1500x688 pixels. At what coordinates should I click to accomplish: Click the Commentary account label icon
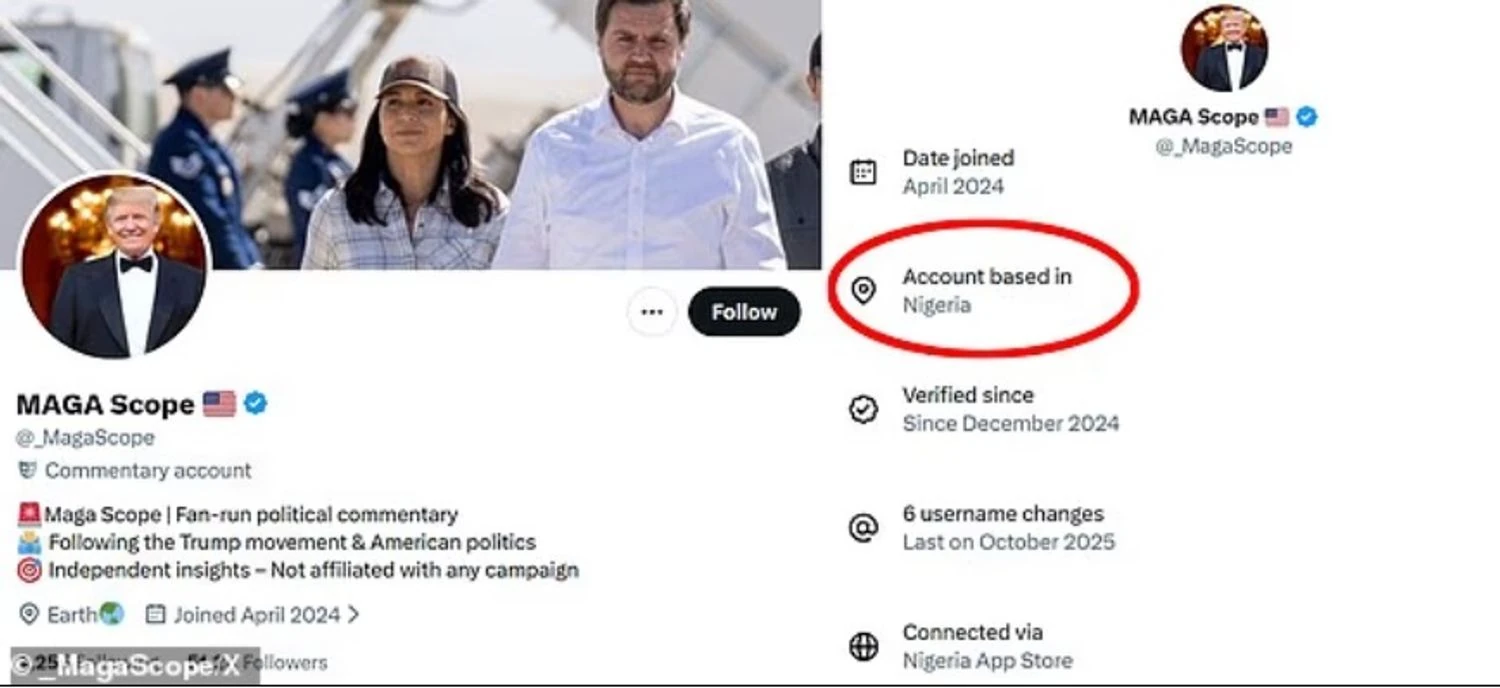tap(27, 470)
